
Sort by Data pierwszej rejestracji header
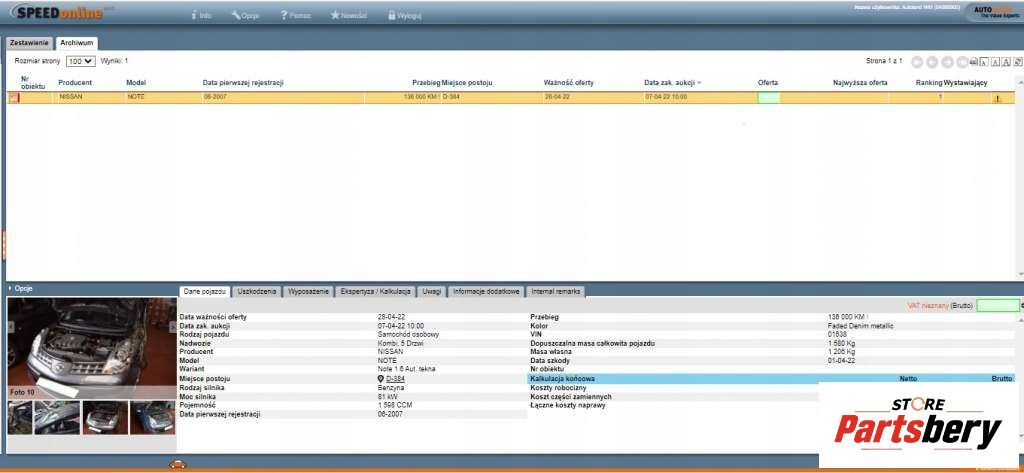coord(243,83)
